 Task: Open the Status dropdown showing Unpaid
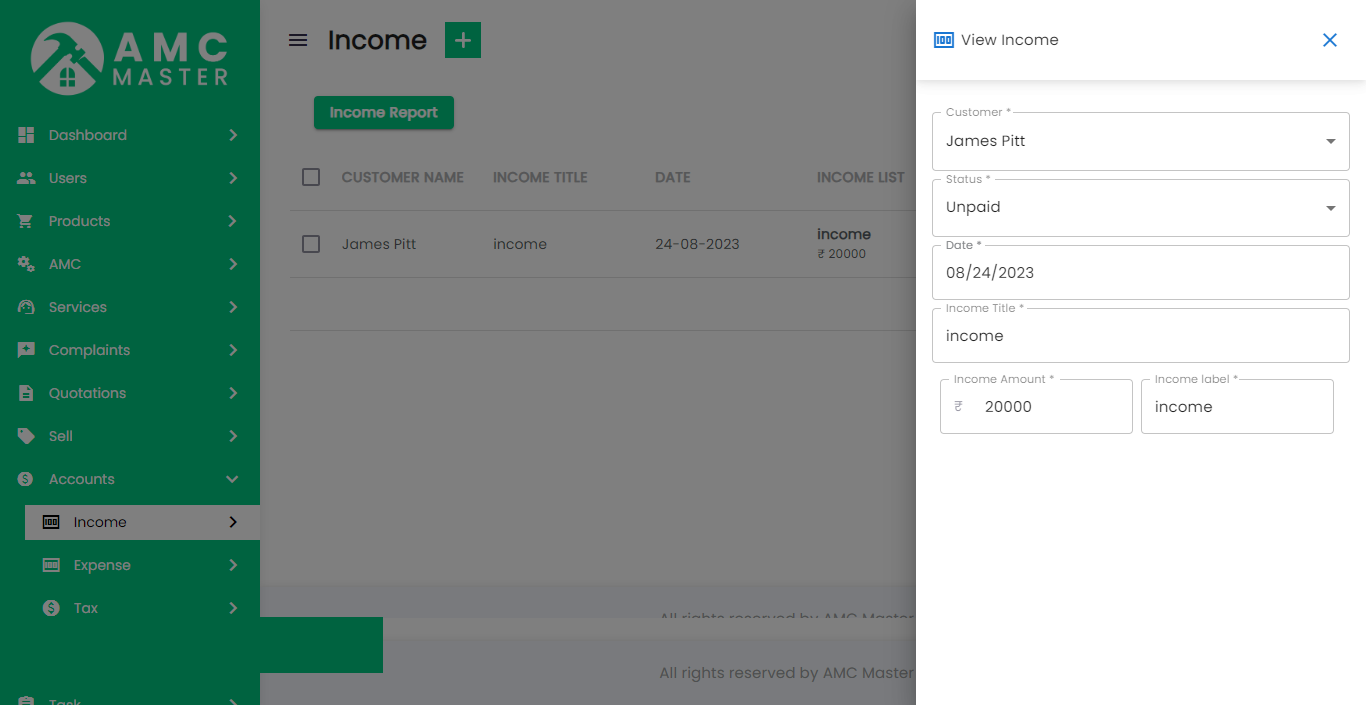click(1140, 208)
